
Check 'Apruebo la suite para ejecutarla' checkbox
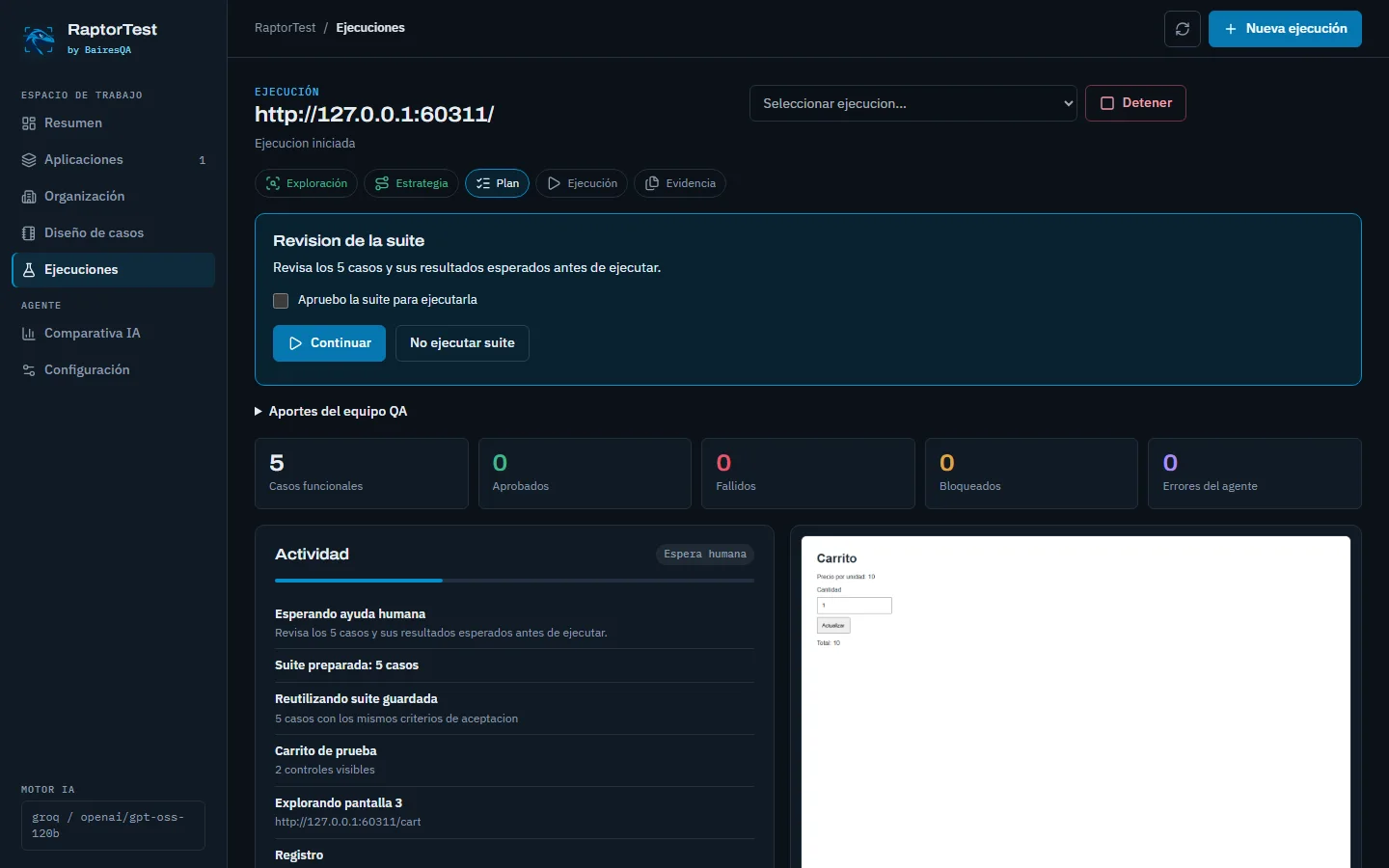[x=281, y=301]
